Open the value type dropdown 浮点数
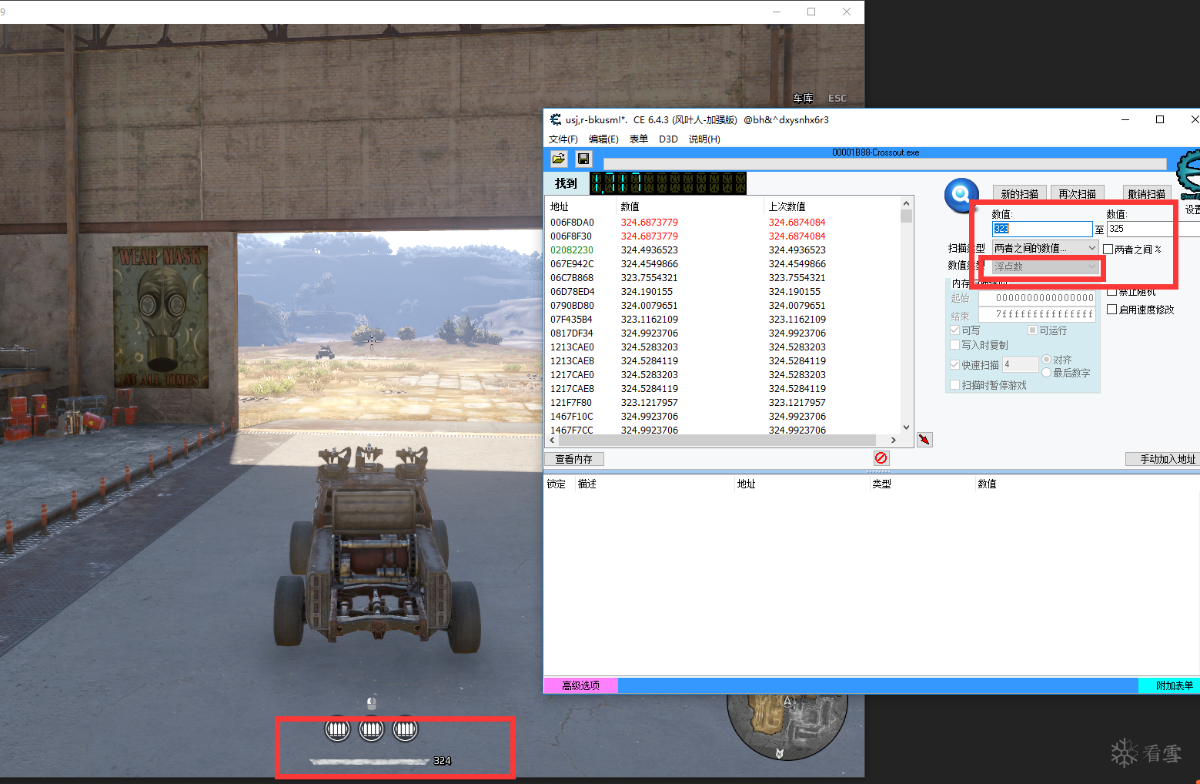The image size is (1200, 784). pyautogui.click(x=1045, y=266)
